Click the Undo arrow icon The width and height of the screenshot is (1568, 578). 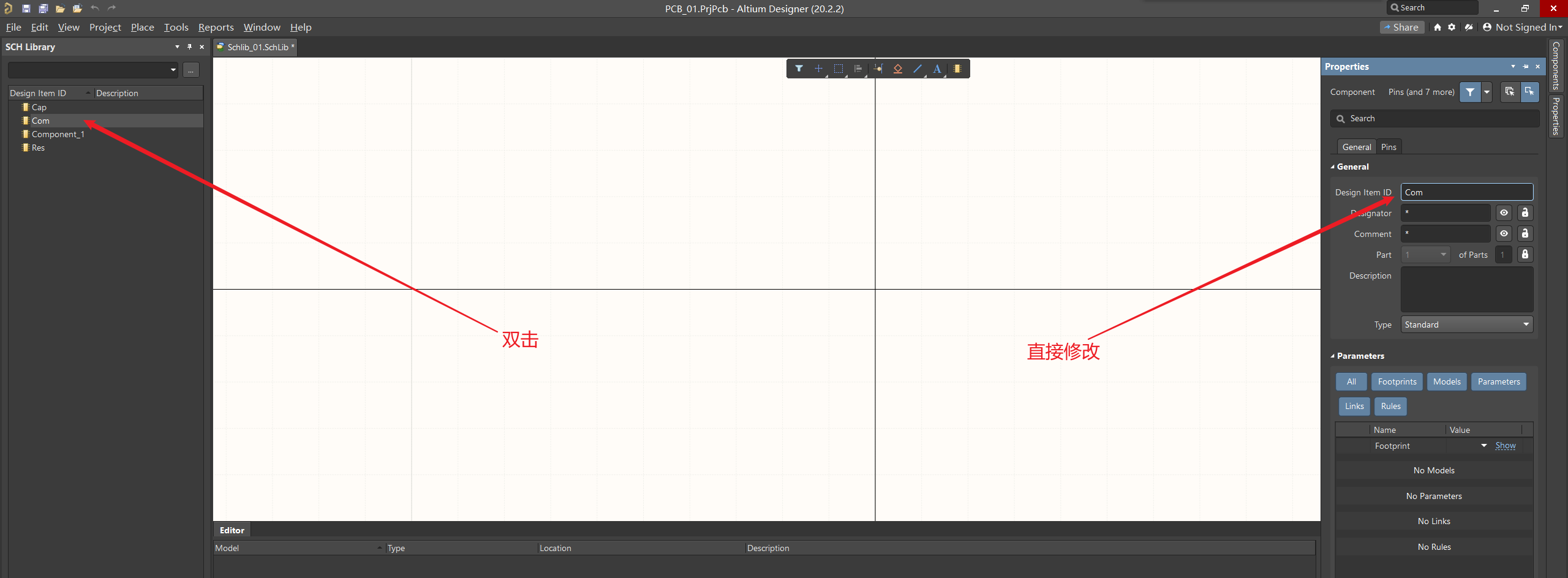coord(94,8)
